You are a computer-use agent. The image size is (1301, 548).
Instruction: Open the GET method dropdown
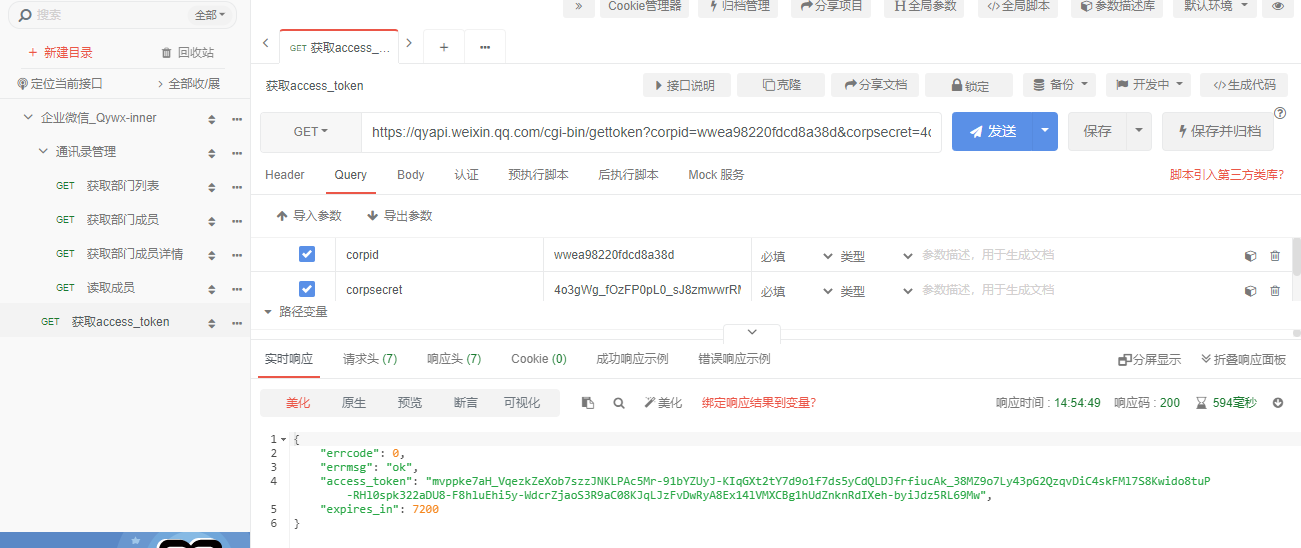311,132
